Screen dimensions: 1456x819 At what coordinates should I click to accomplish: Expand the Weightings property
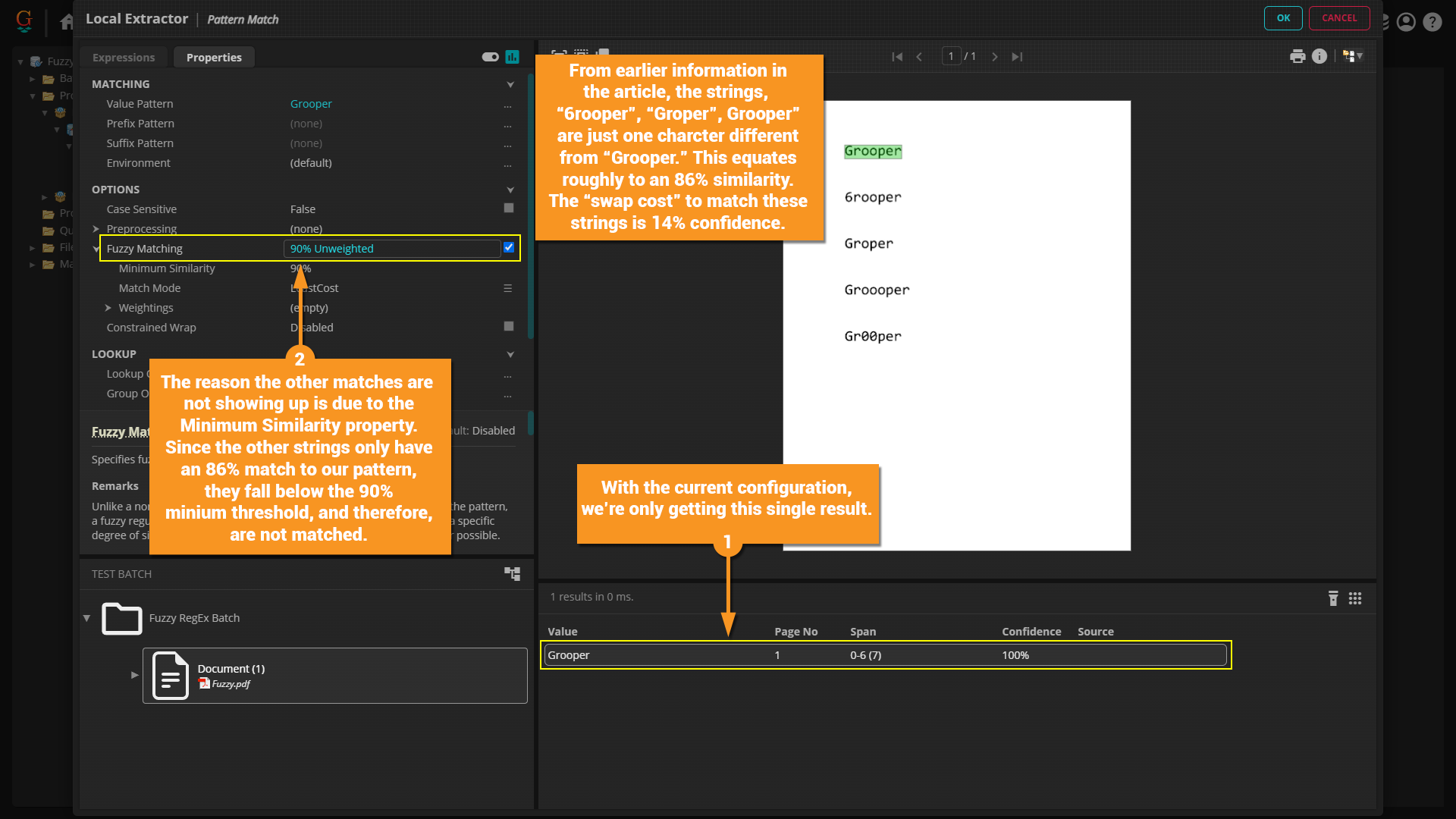pos(108,308)
